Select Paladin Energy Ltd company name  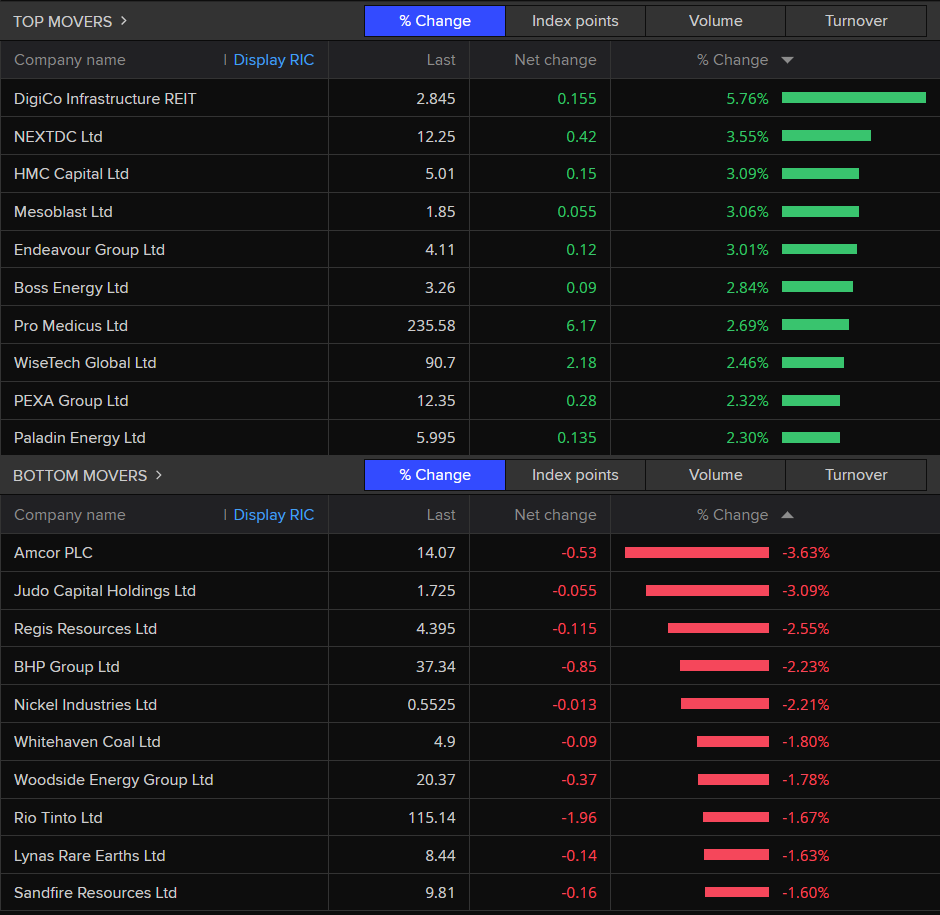pos(80,438)
